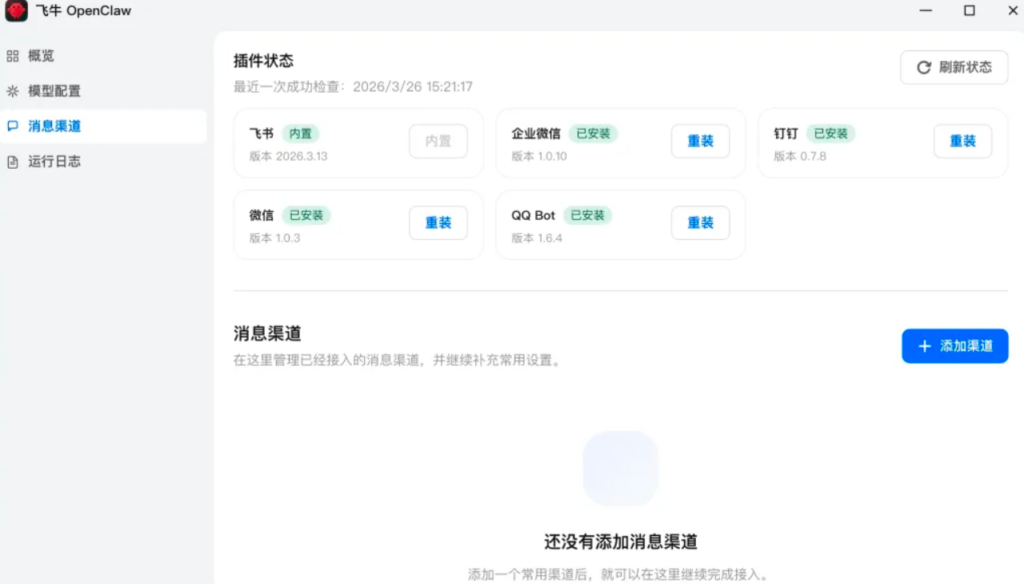Click the 概览 grid icon in sidebar
The width and height of the screenshot is (1024, 584).
tap(13, 56)
